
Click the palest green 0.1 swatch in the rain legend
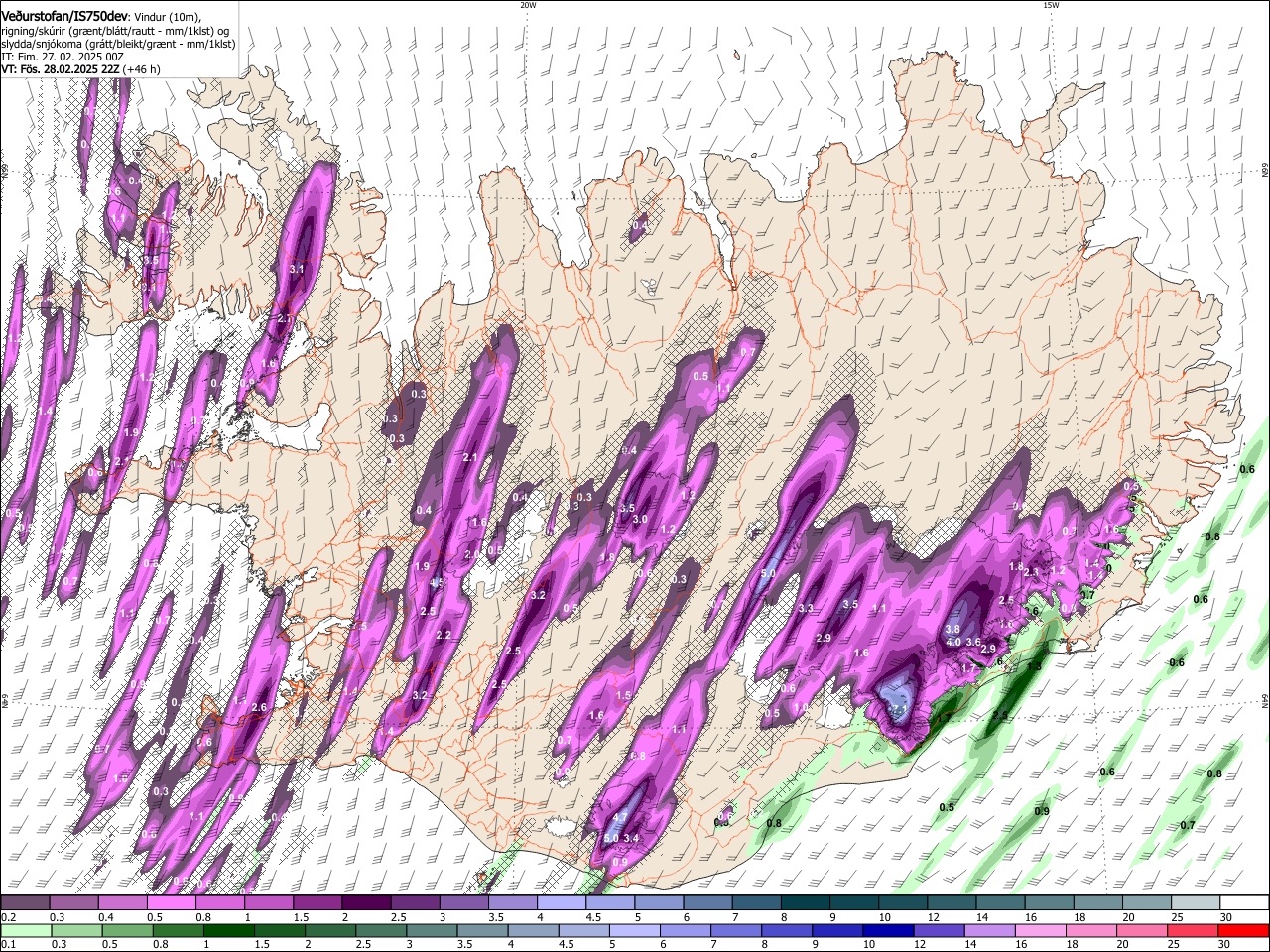(25, 930)
